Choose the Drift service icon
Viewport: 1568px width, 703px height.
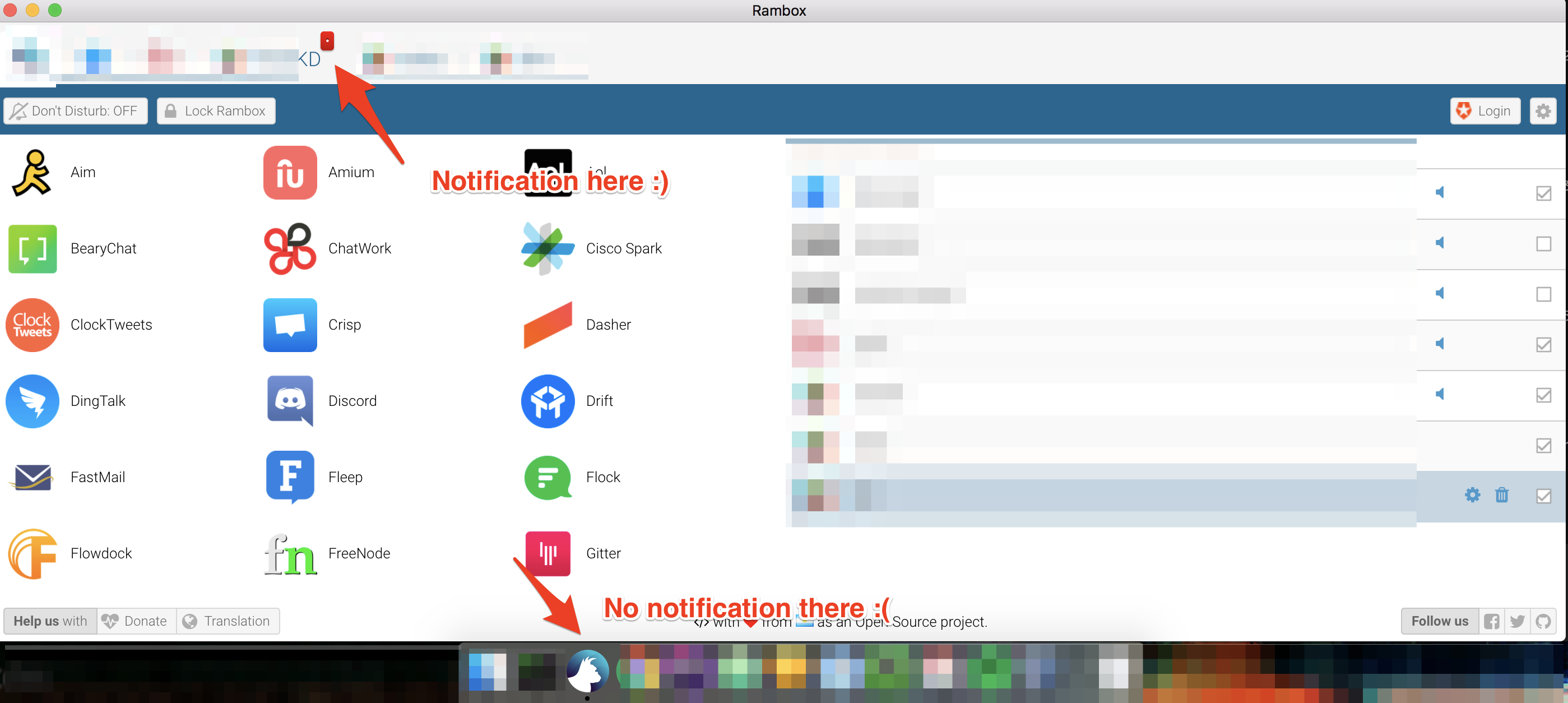click(x=547, y=400)
